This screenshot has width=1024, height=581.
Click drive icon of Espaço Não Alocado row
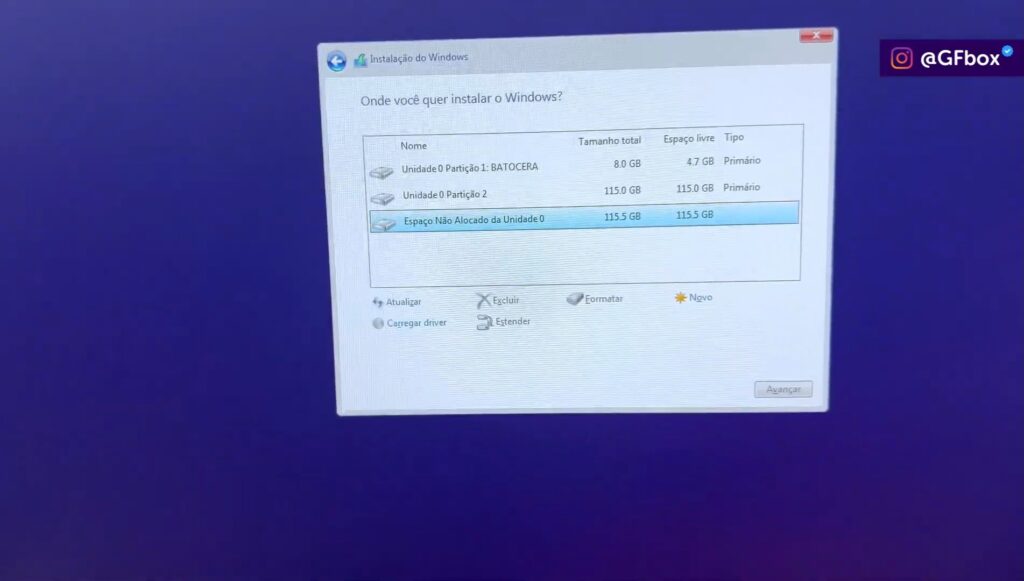coord(383,224)
